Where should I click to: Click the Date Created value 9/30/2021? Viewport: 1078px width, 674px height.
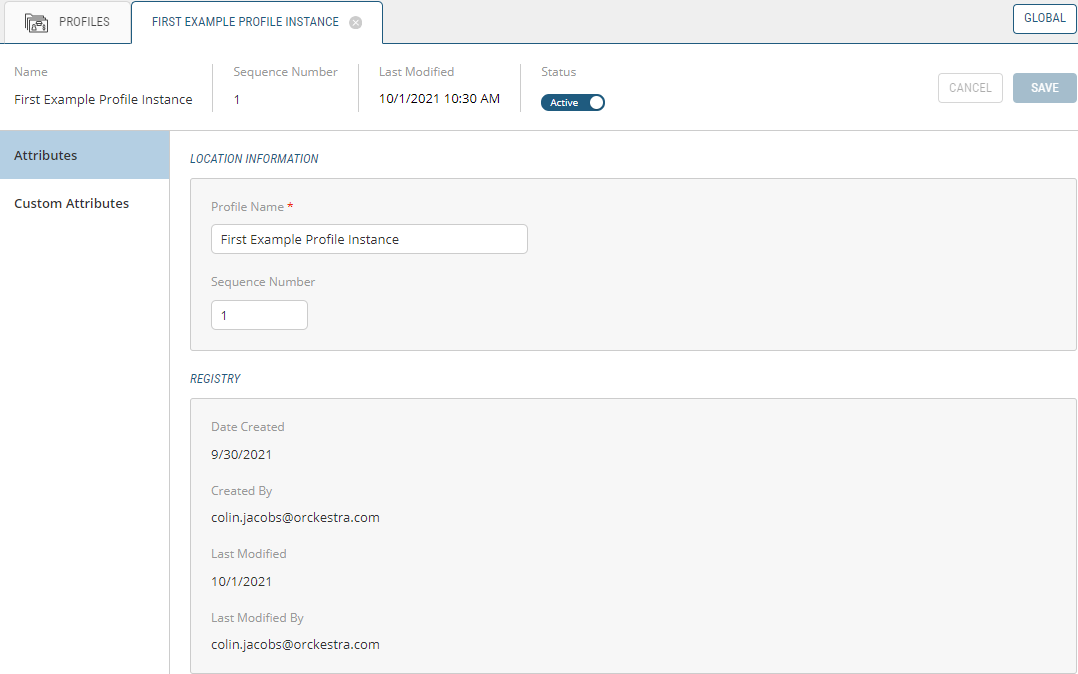241,454
